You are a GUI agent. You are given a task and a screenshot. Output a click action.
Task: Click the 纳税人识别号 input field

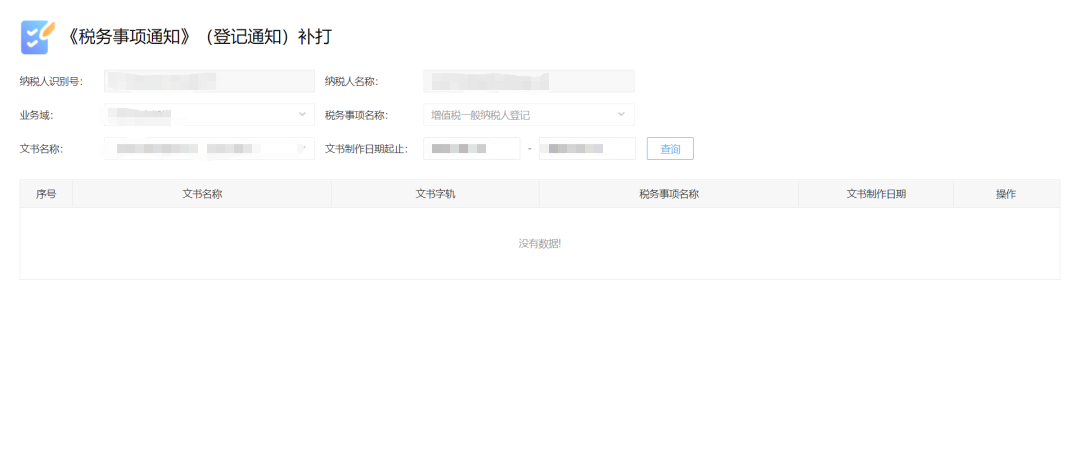(209, 81)
